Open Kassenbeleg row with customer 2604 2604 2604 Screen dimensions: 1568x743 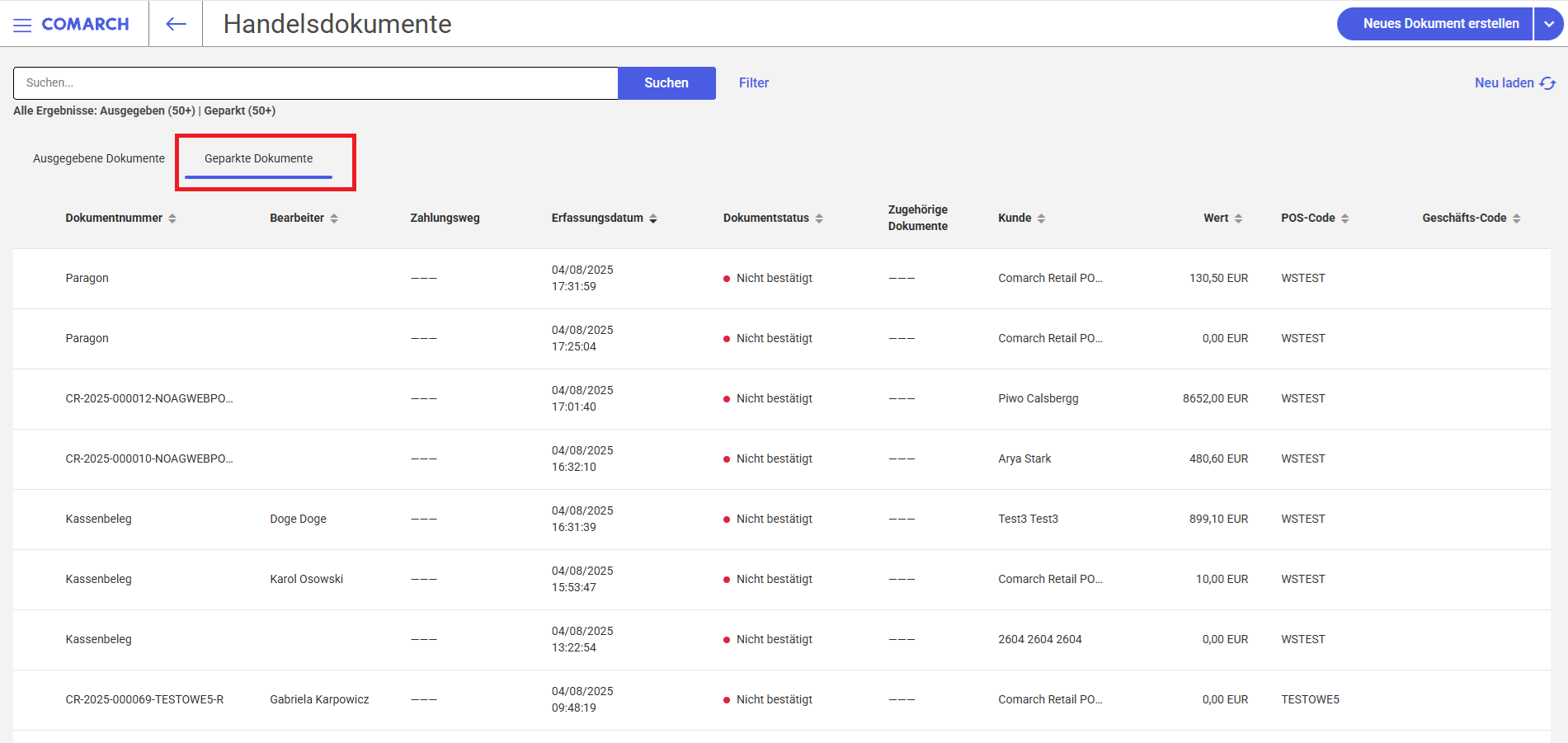782,640
